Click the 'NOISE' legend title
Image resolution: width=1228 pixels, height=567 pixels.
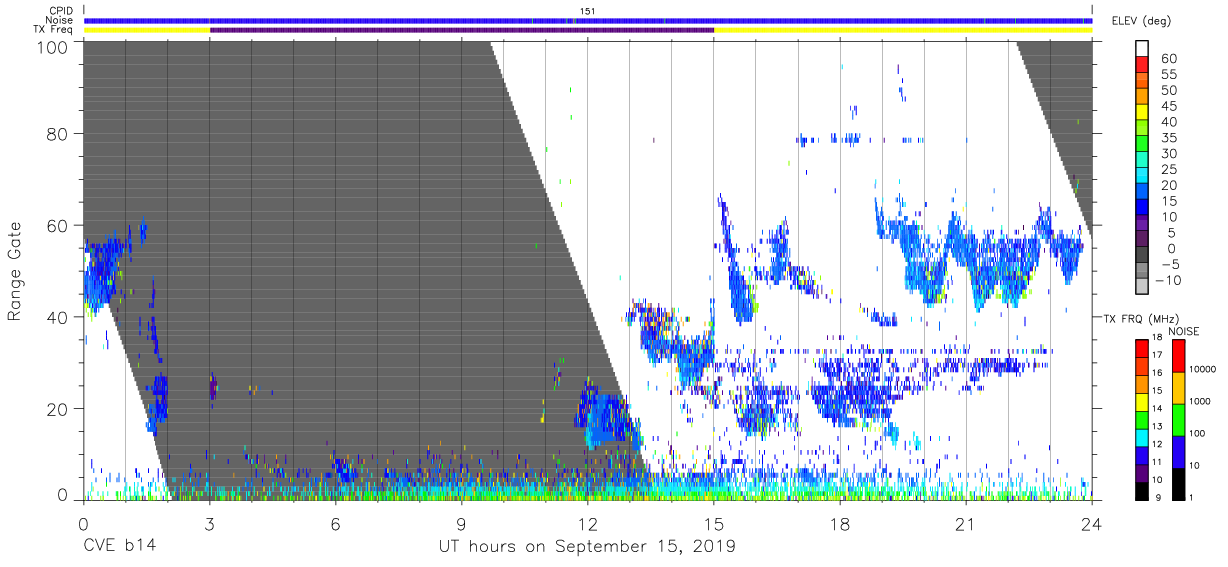(1183, 331)
